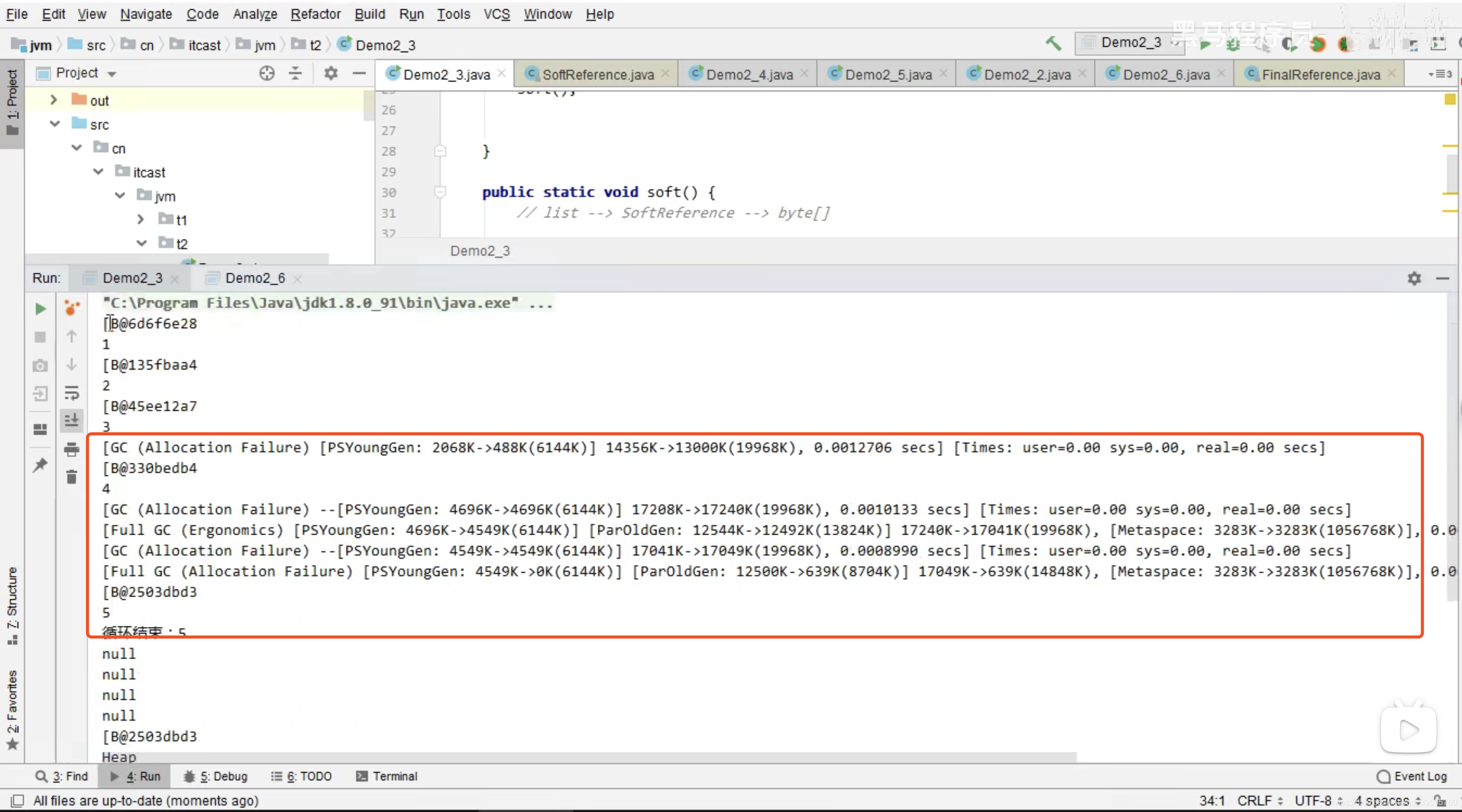
Task: Open the Terminal tool window
Action: point(387,776)
